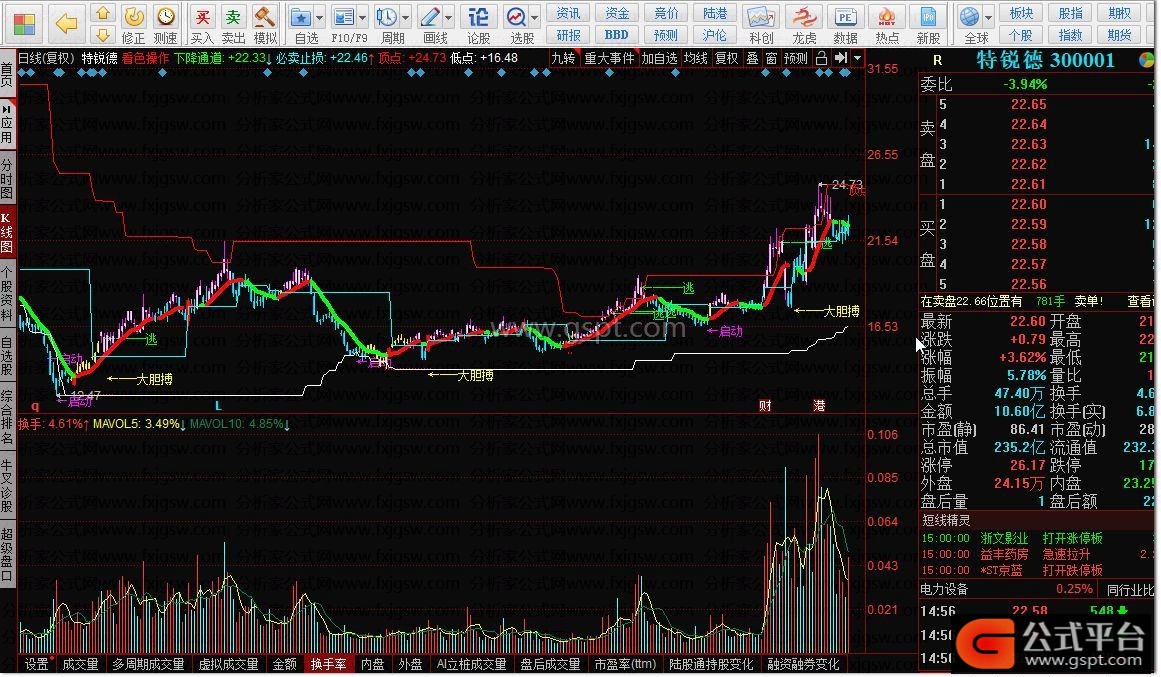Image resolution: width=1161 pixels, height=677 pixels.
Task: Click the 港 marker on the chart timeline
Action: 819,405
